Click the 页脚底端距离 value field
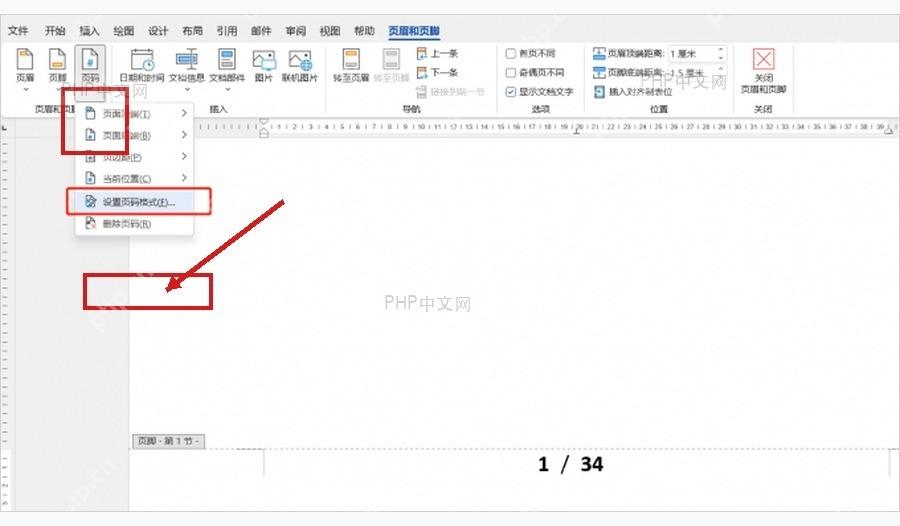900x526 pixels. tap(692, 73)
